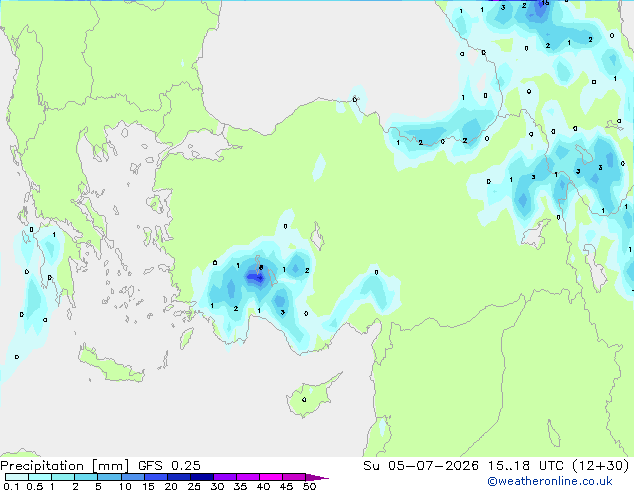Click the 1–2 mm legend color swatch
The width and height of the screenshot is (634, 490).
pyautogui.click(x=63, y=477)
